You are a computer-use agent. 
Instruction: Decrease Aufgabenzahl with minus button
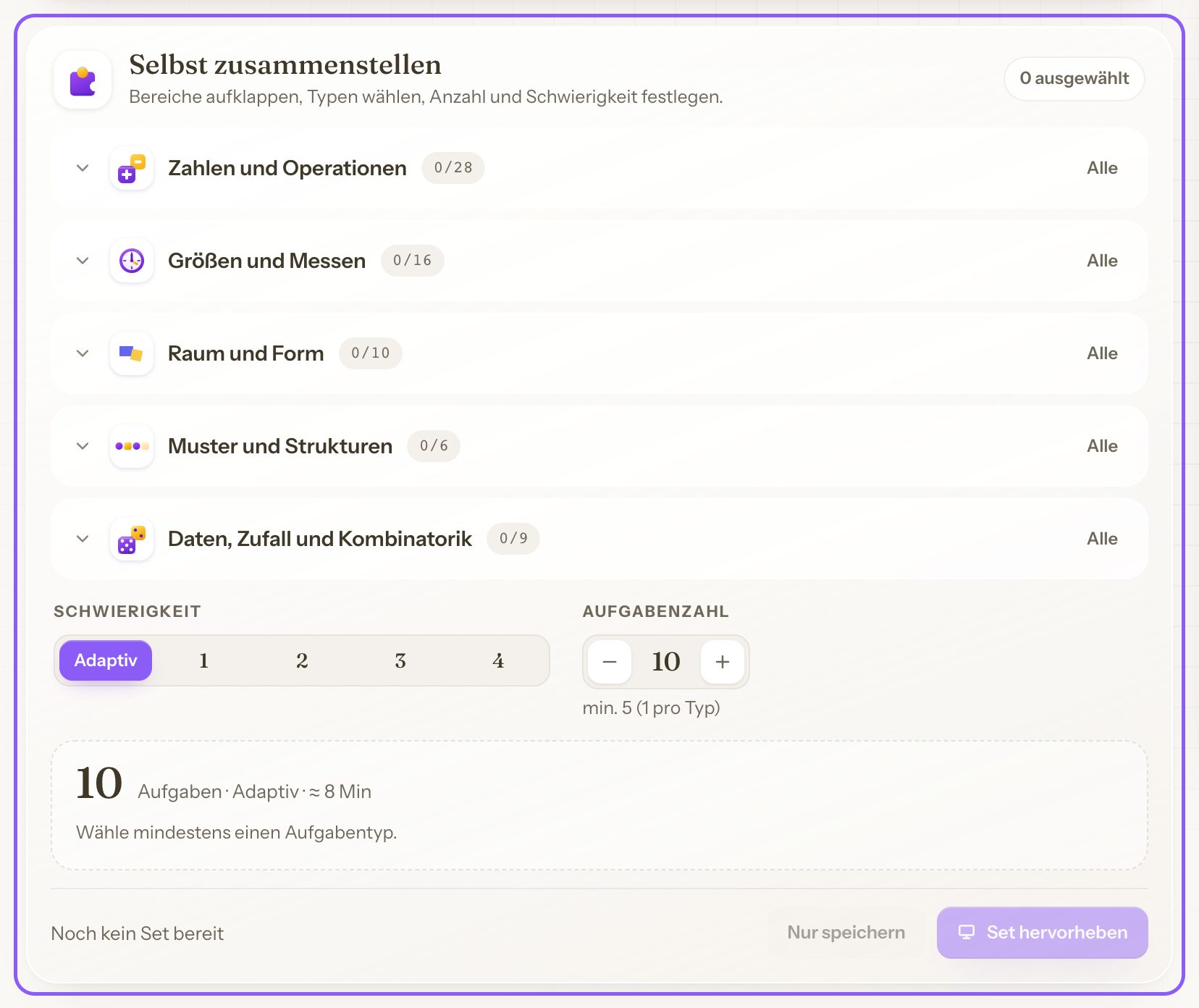610,662
